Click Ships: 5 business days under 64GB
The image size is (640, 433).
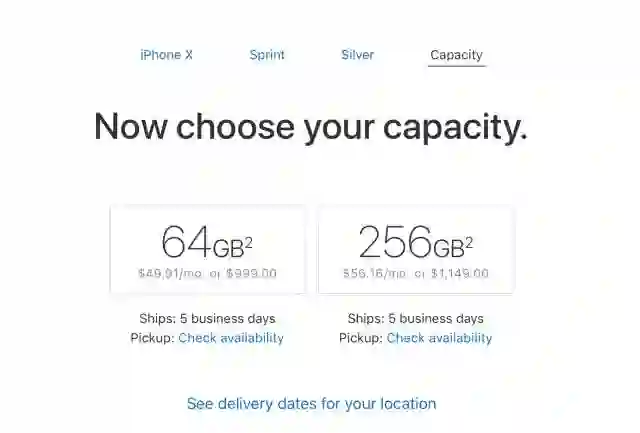[207, 319]
